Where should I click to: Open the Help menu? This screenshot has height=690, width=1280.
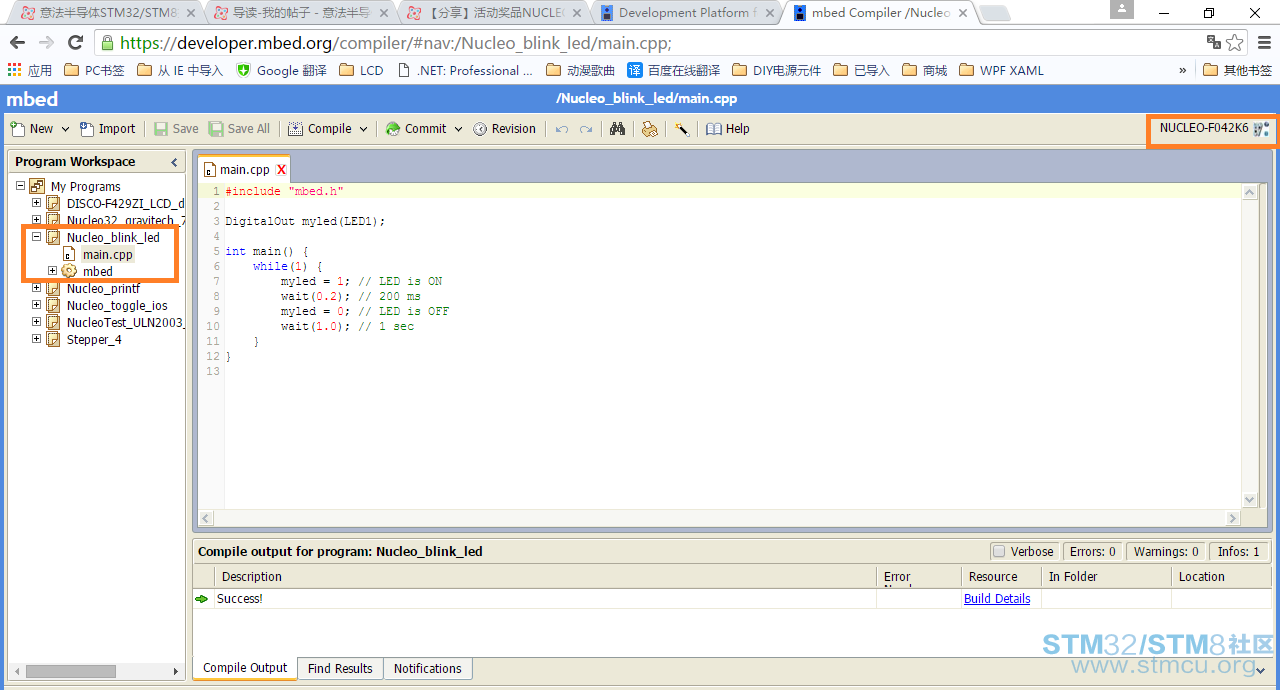728,129
